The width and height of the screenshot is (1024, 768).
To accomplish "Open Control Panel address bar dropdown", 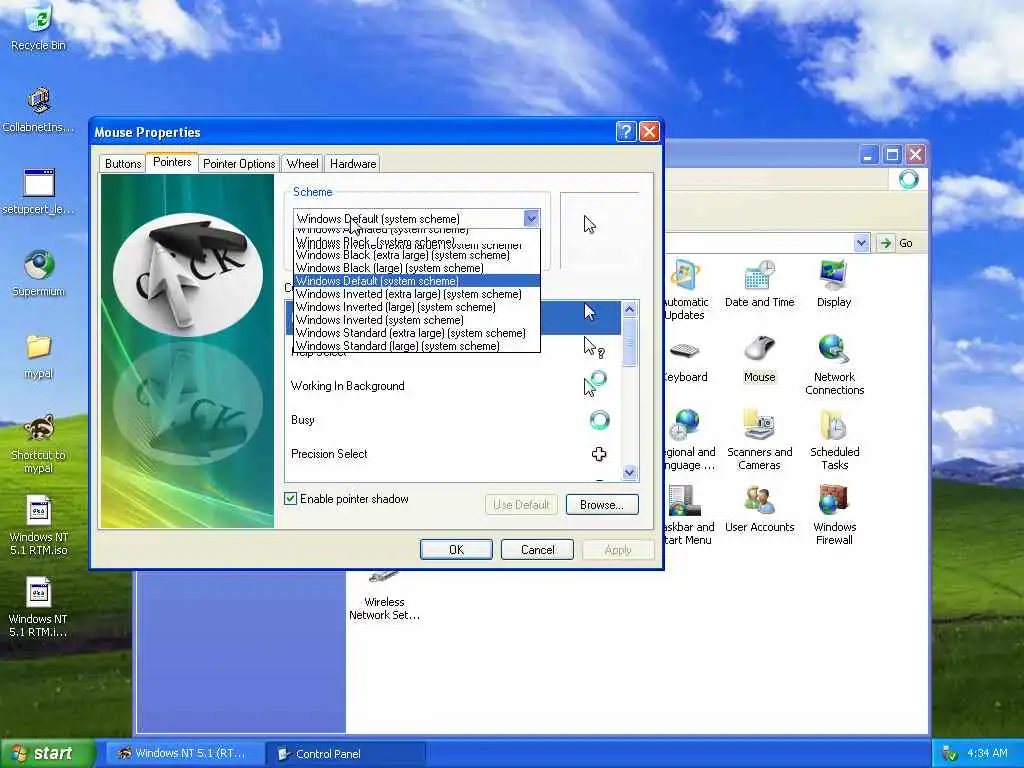I will tap(861, 243).
